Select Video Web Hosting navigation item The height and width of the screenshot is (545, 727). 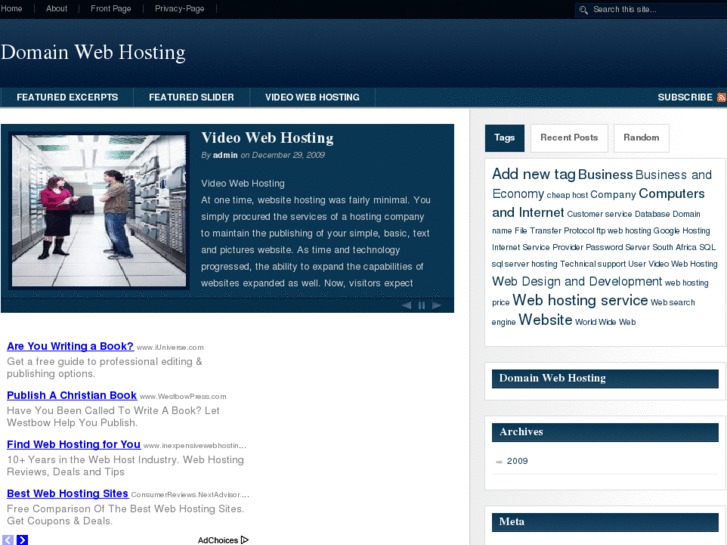312,97
